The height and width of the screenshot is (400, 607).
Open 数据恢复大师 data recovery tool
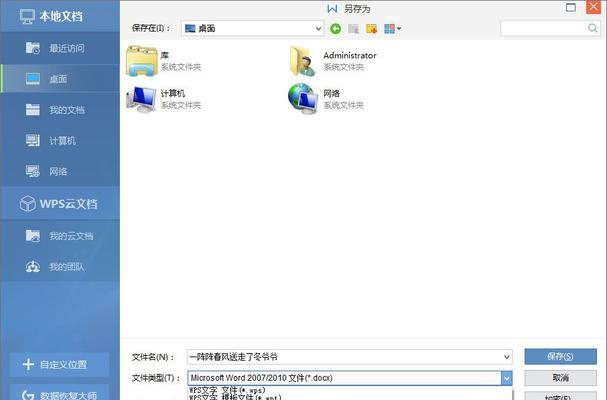60,393
